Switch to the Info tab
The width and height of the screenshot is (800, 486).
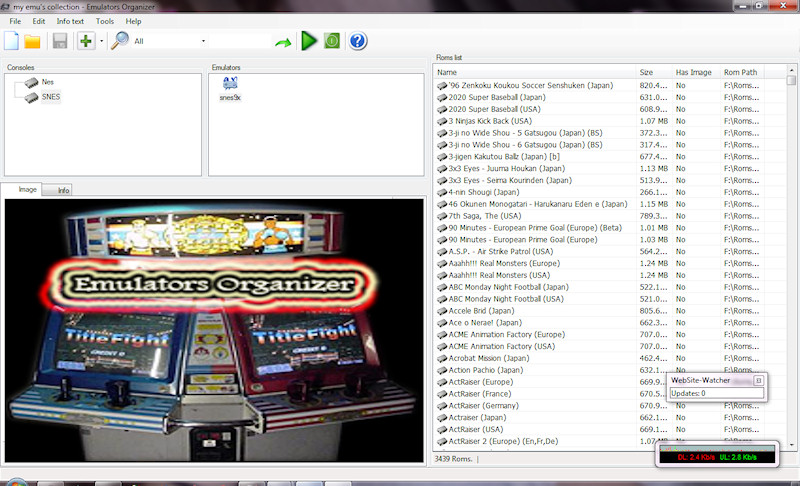click(x=57, y=190)
